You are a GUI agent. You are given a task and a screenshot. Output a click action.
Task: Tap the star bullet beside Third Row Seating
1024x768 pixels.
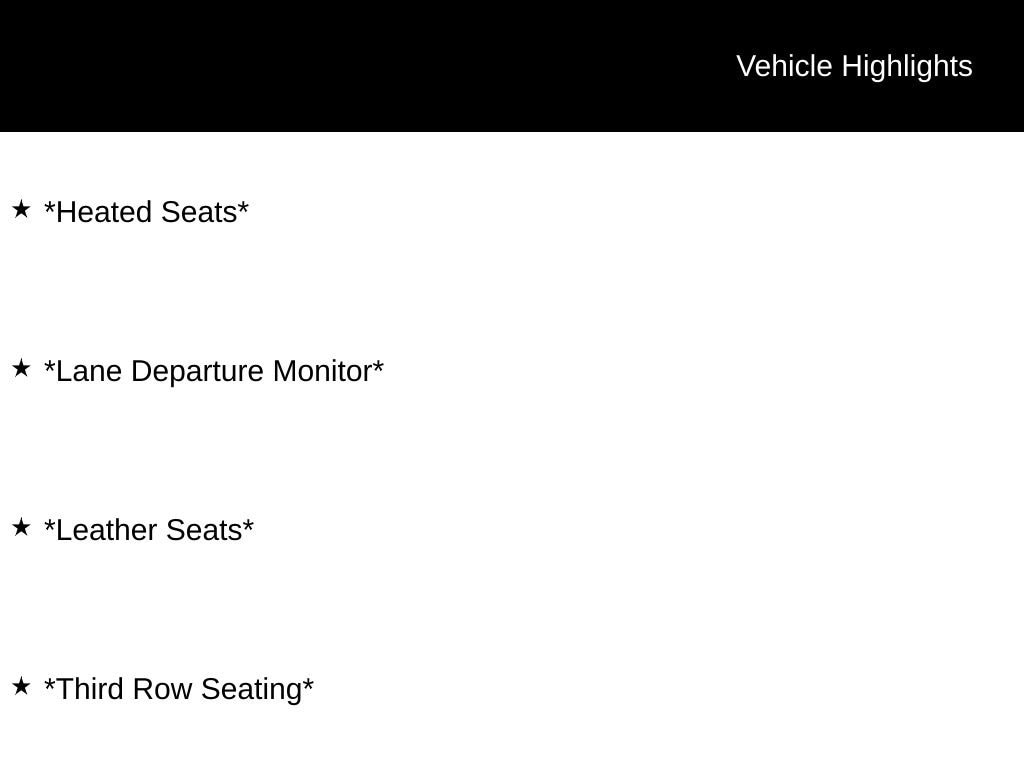[21, 686]
